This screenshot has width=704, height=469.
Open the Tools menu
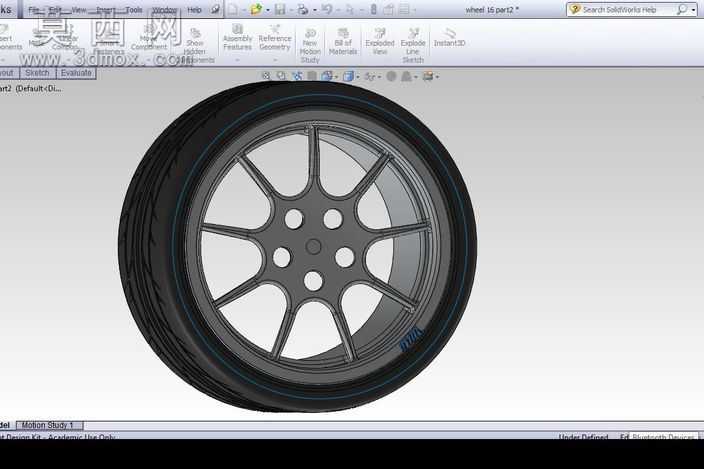tap(134, 9)
